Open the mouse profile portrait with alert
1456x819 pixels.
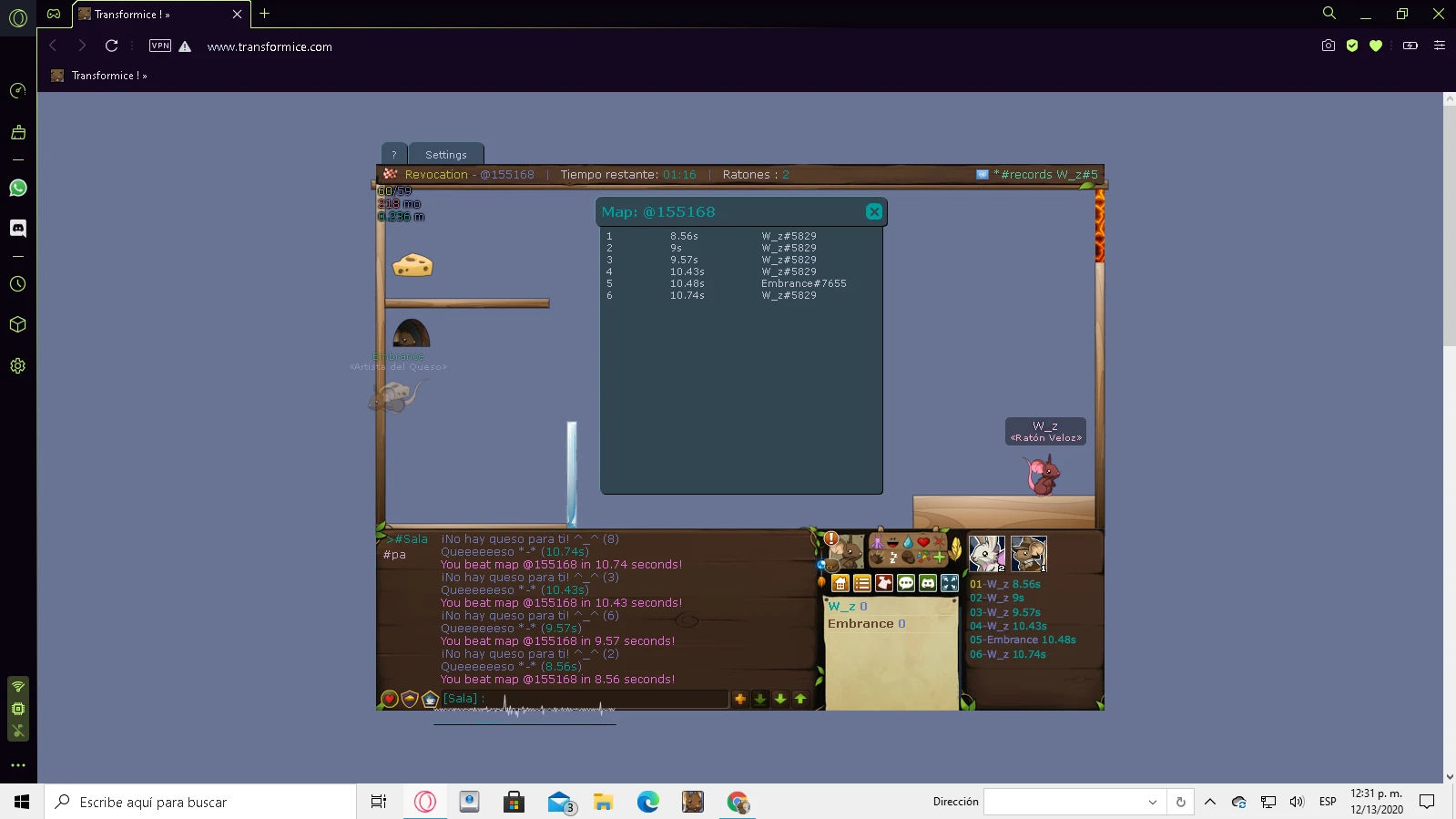pyautogui.click(x=845, y=552)
